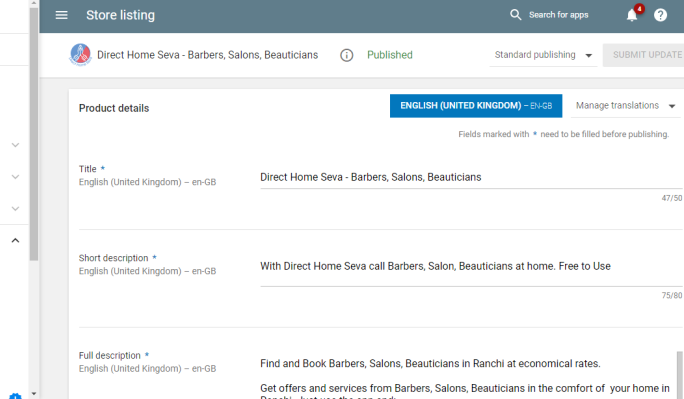
Task: Click the sidebar scrollbar down arrow
Action: [x=34, y=394]
